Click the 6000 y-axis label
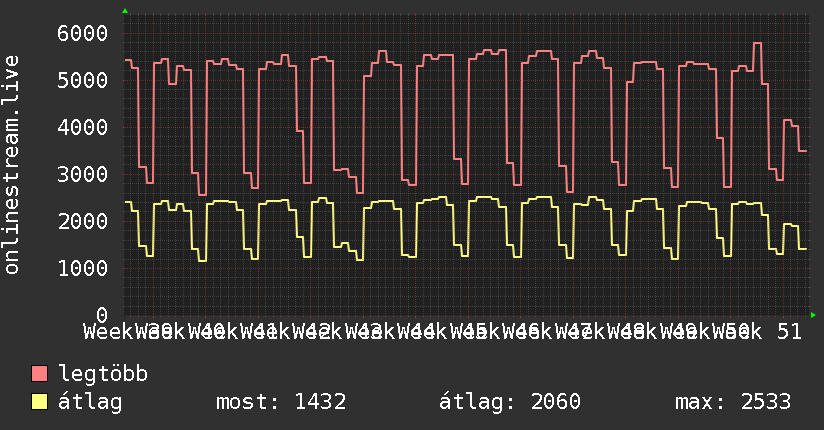 click(x=83, y=34)
